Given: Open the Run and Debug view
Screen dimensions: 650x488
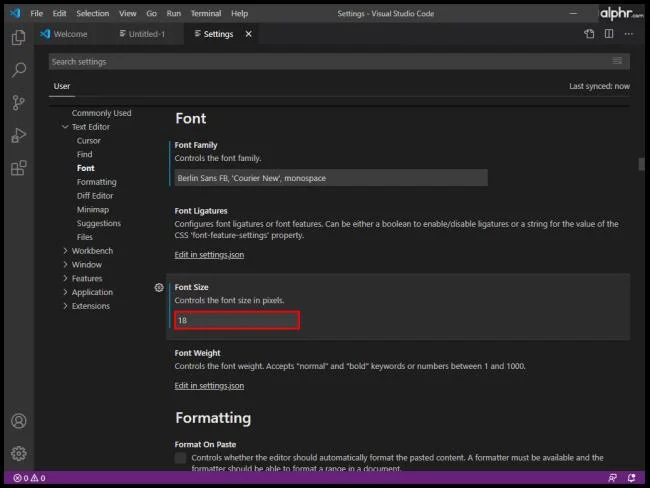Looking at the screenshot, I should click(x=18, y=136).
